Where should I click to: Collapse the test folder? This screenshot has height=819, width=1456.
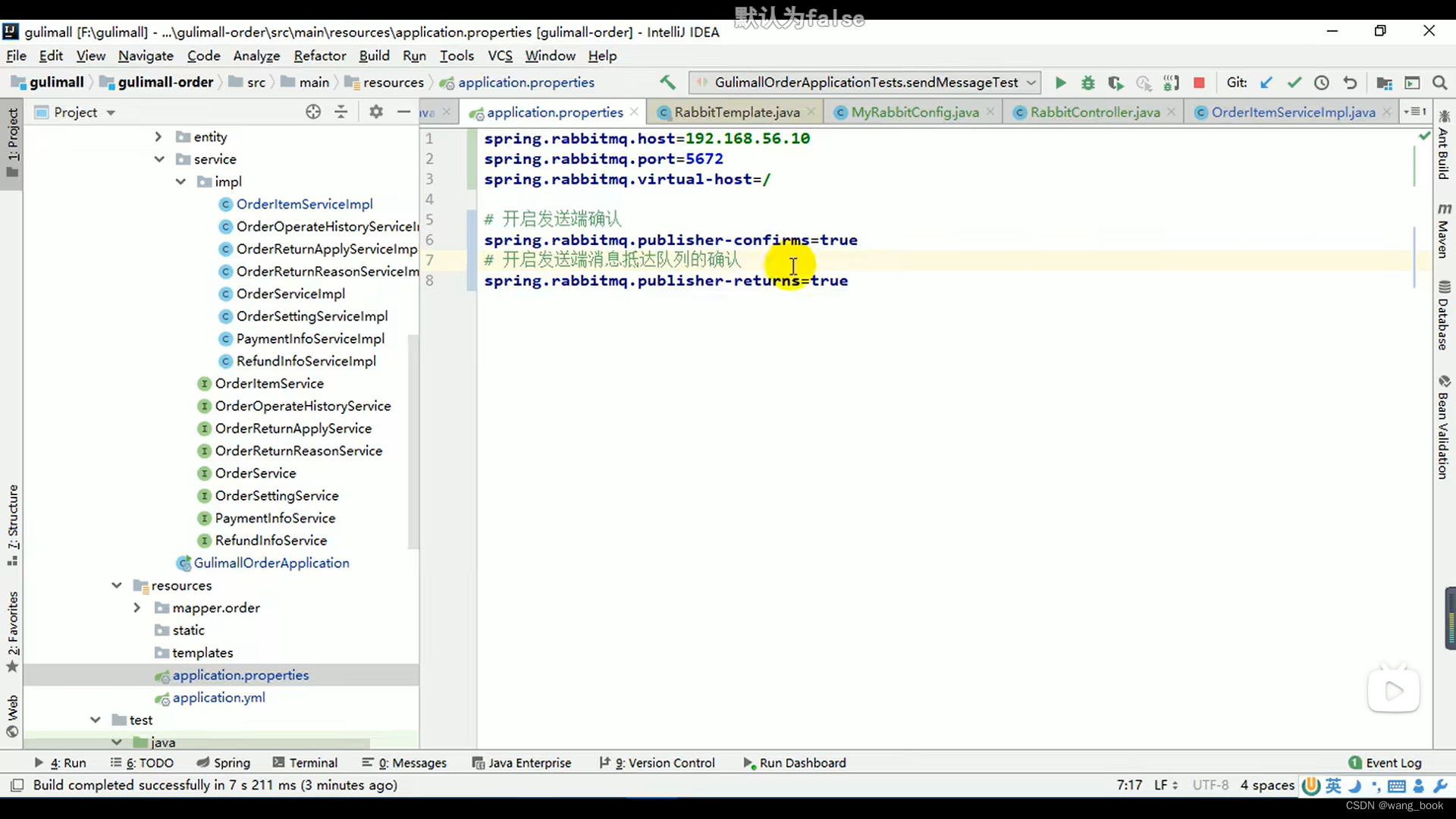[x=96, y=720]
